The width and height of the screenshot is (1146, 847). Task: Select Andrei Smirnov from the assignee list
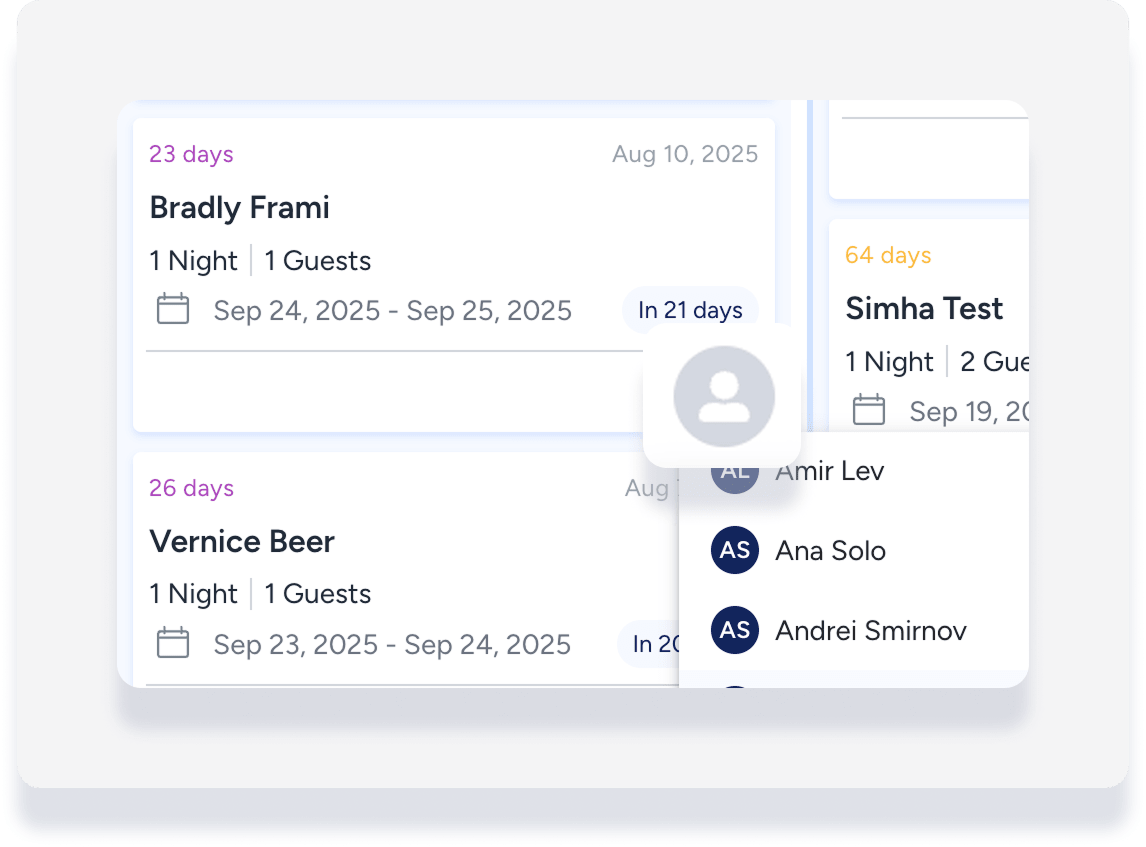[870, 630]
